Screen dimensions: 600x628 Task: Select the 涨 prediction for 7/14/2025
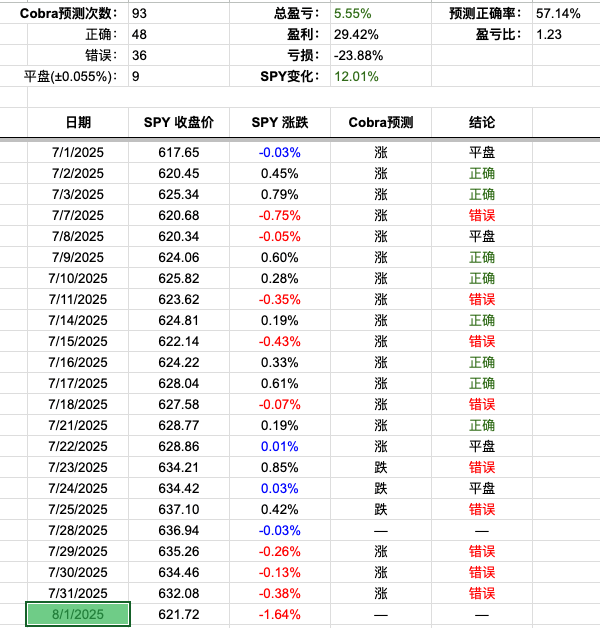click(381, 320)
